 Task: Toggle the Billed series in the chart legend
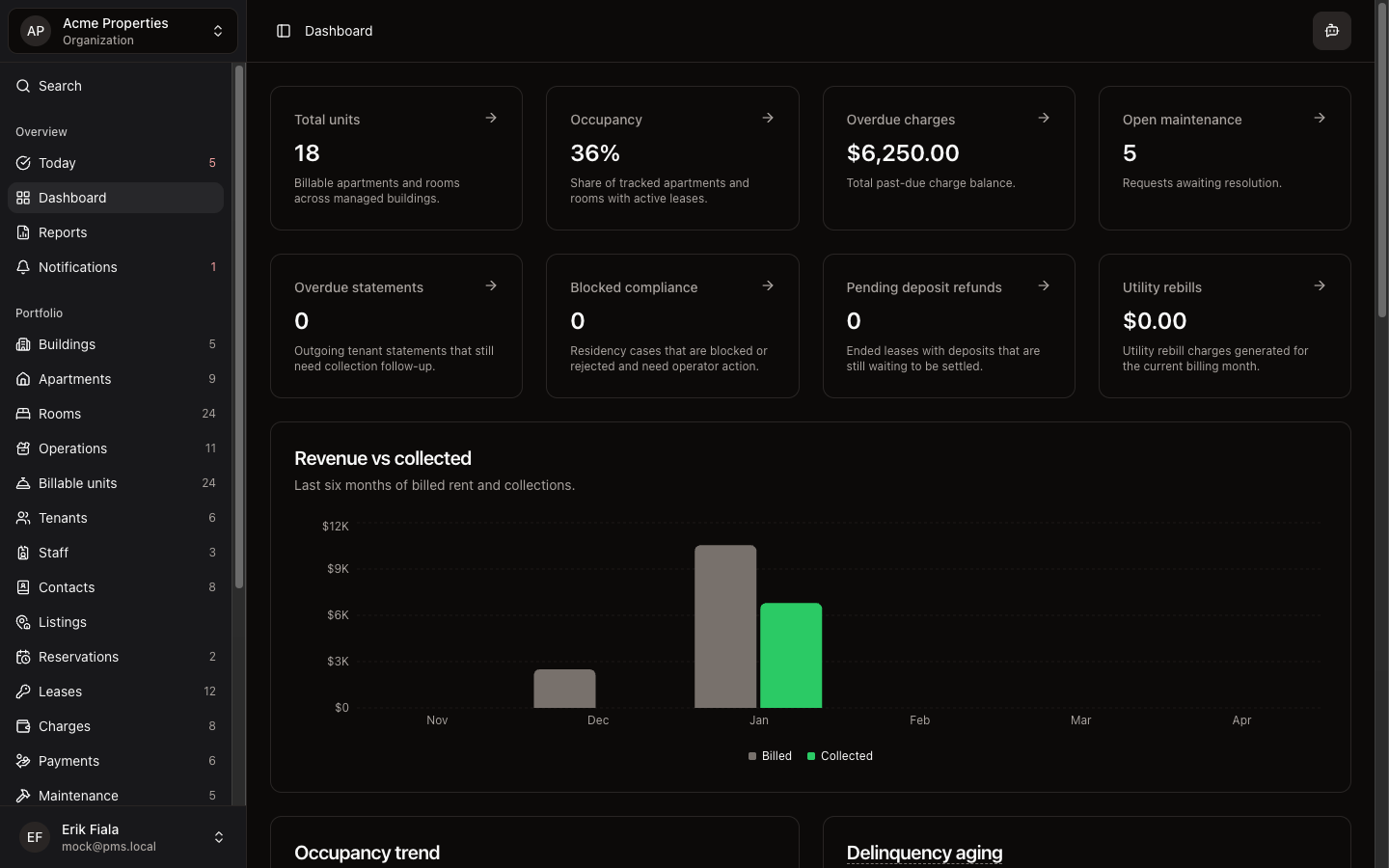pyautogui.click(x=771, y=756)
